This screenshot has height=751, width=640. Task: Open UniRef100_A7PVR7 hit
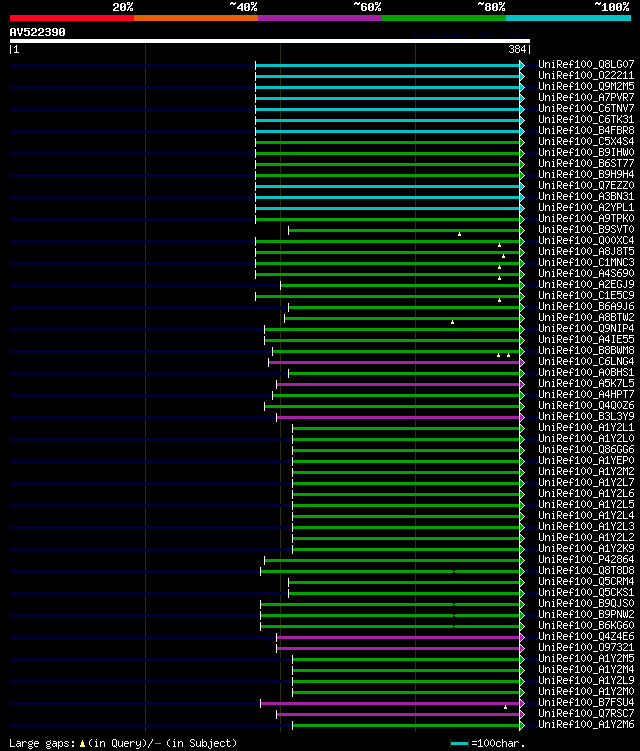pos(586,97)
